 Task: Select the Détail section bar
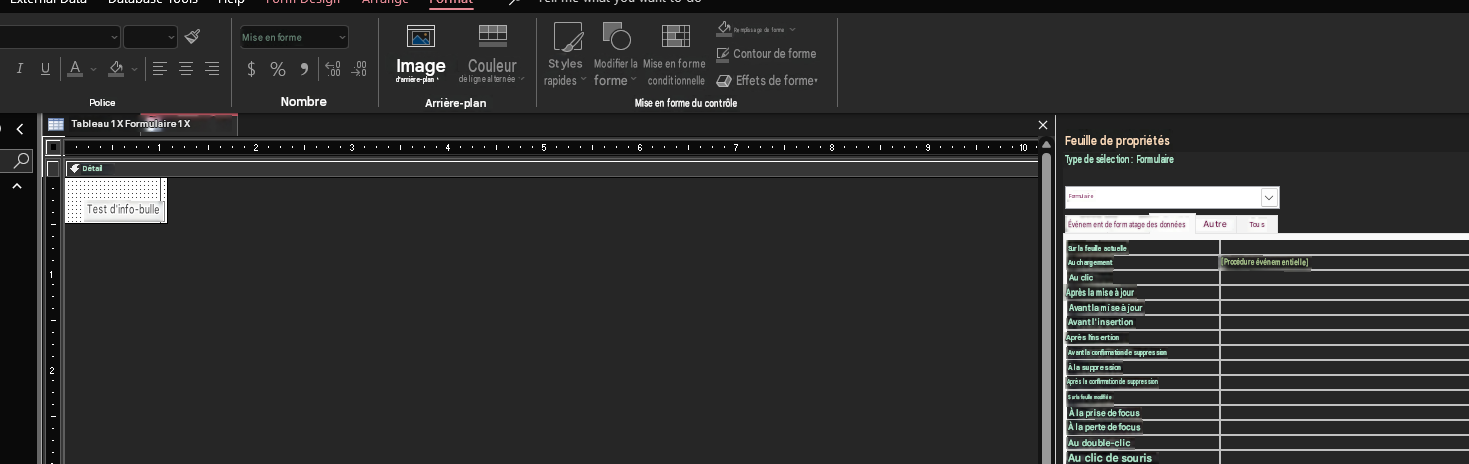click(x=550, y=168)
